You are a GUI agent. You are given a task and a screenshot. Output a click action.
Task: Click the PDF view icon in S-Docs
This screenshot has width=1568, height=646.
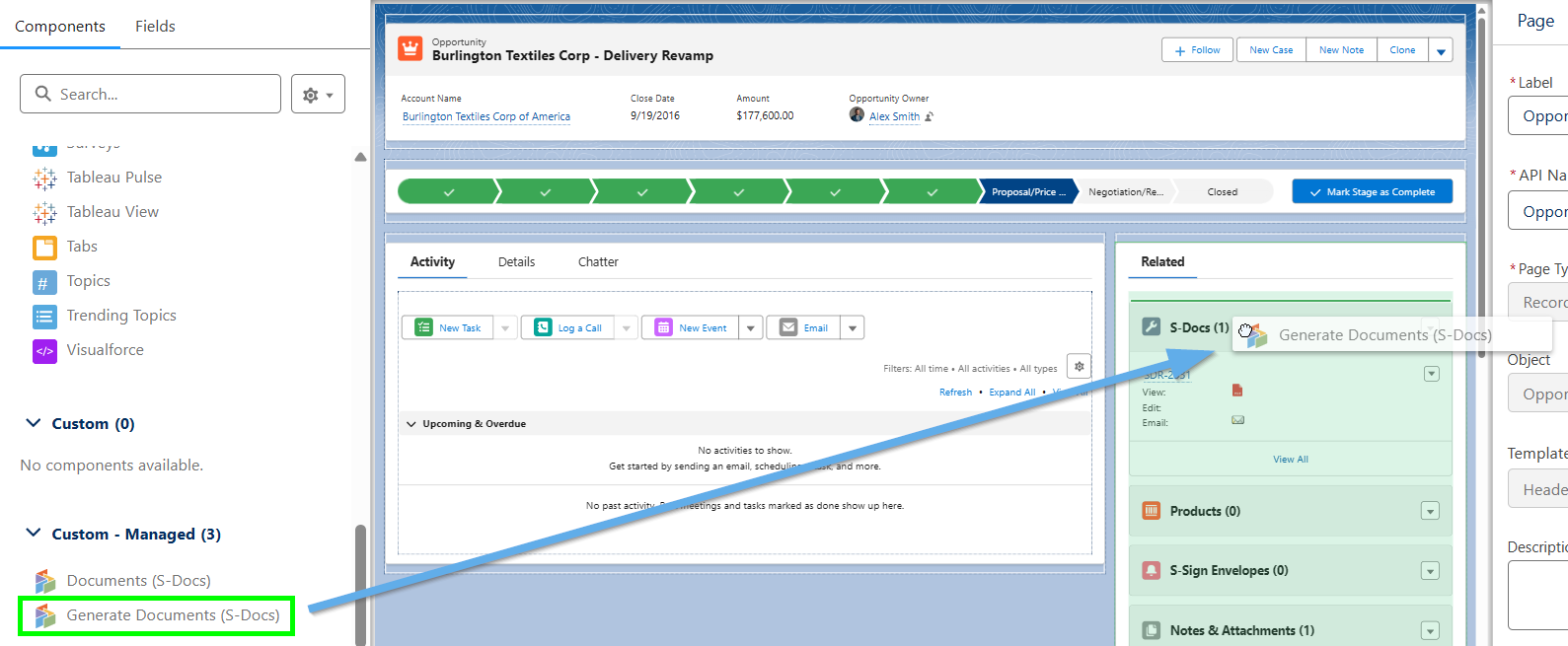tap(1237, 391)
